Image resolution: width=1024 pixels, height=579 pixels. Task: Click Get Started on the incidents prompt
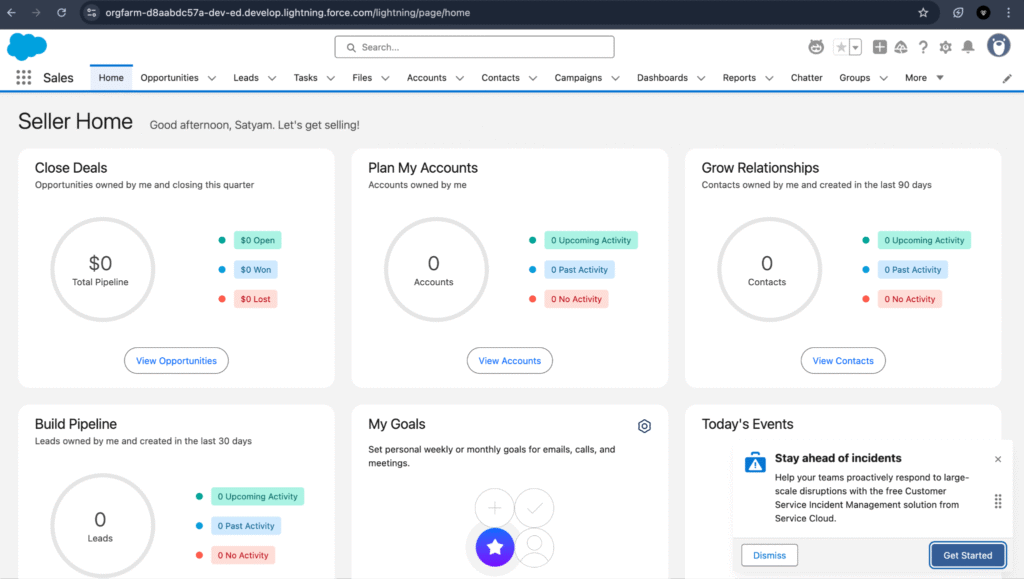coord(967,555)
